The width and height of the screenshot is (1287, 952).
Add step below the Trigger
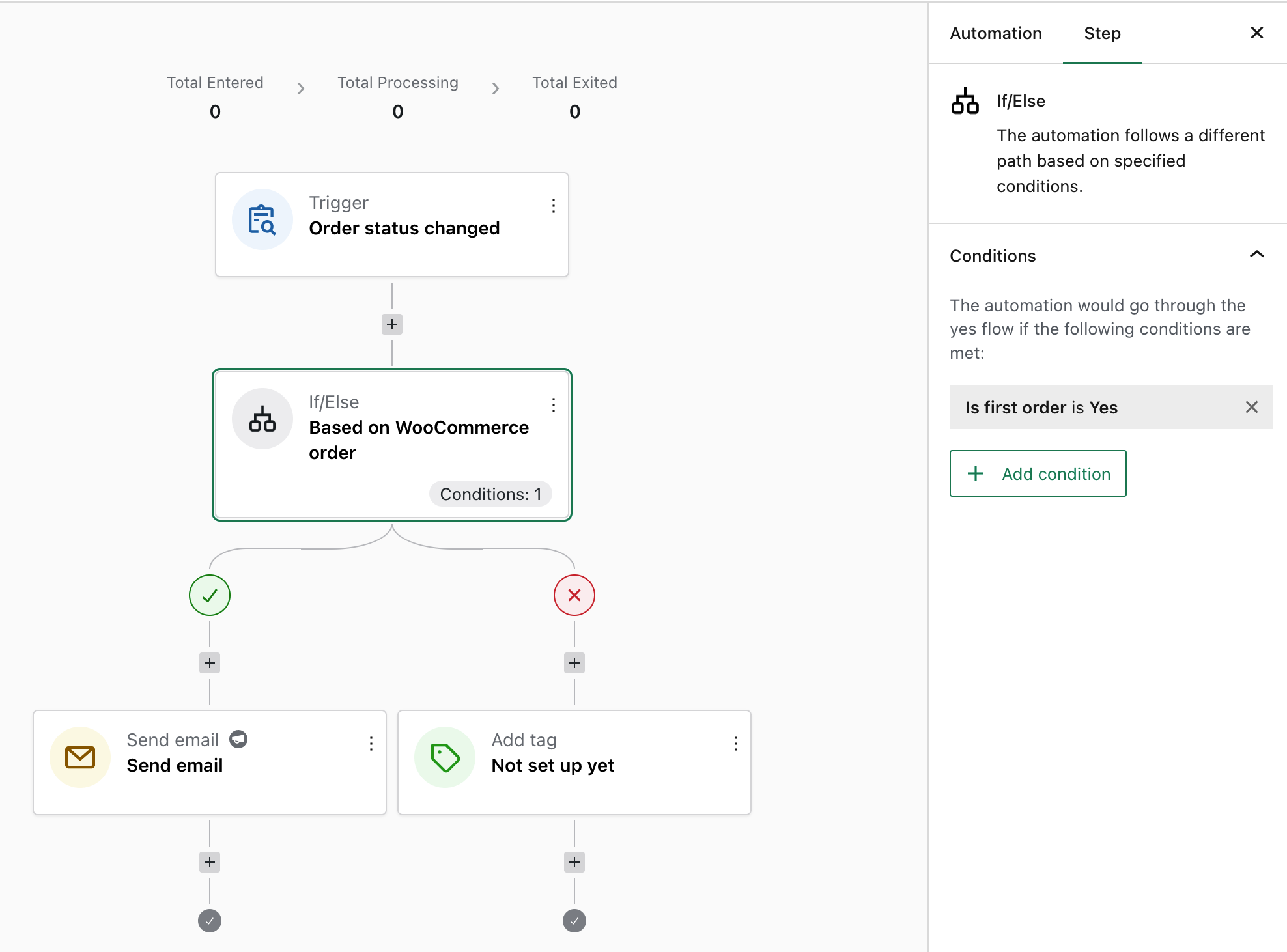pos(392,324)
